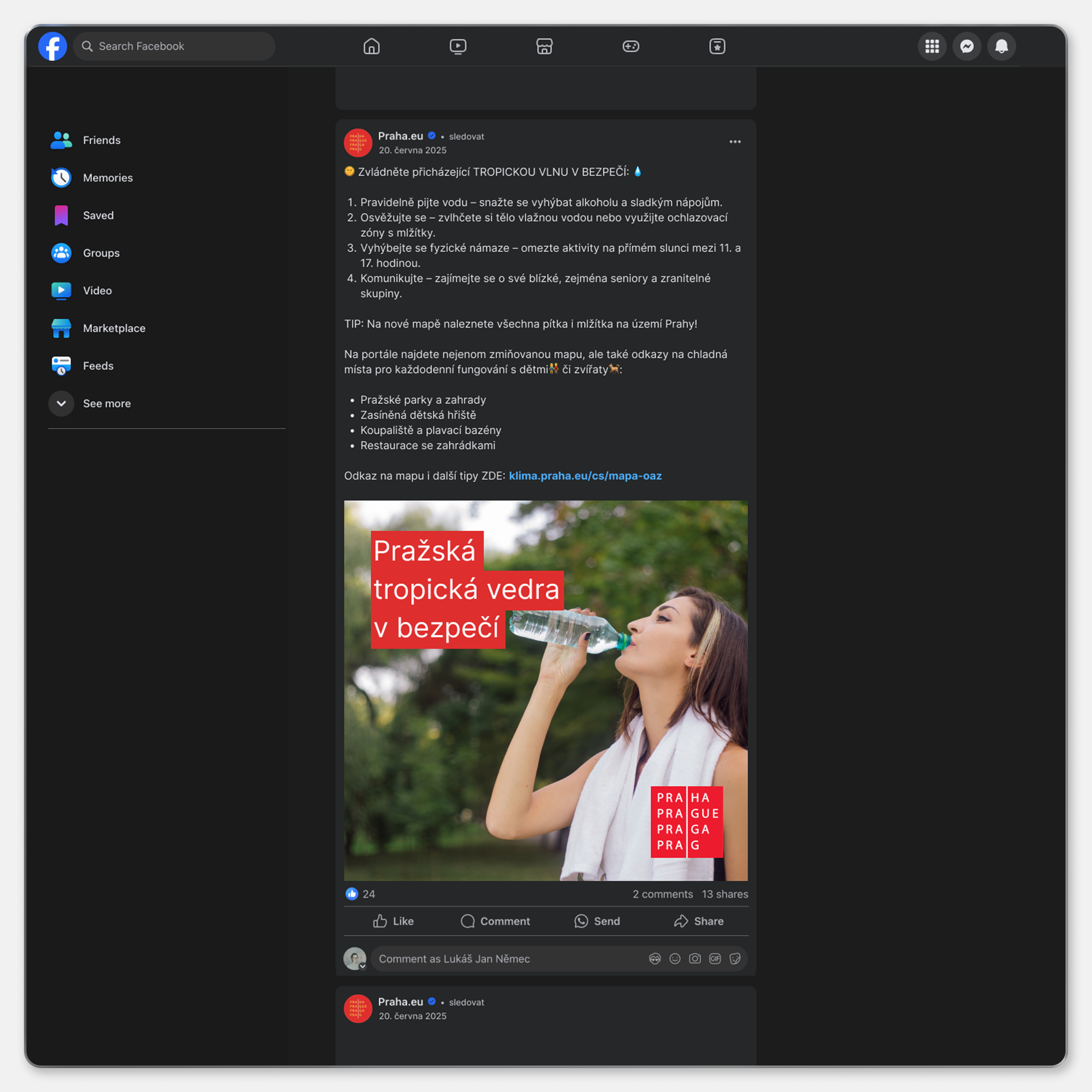Click the verified badge on second post
This screenshot has width=1092, height=1092.
[x=432, y=1002]
